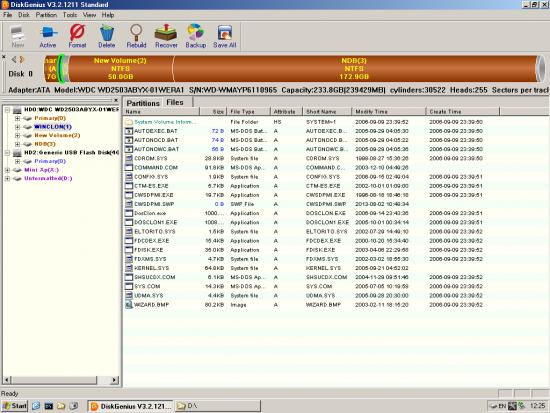Sort by the Name column header

[x=161, y=112]
